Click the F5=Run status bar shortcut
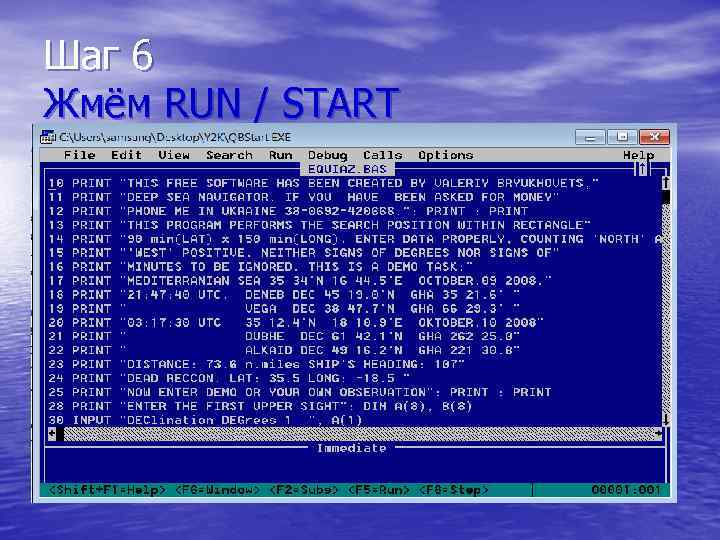The image size is (720, 540). point(379,490)
